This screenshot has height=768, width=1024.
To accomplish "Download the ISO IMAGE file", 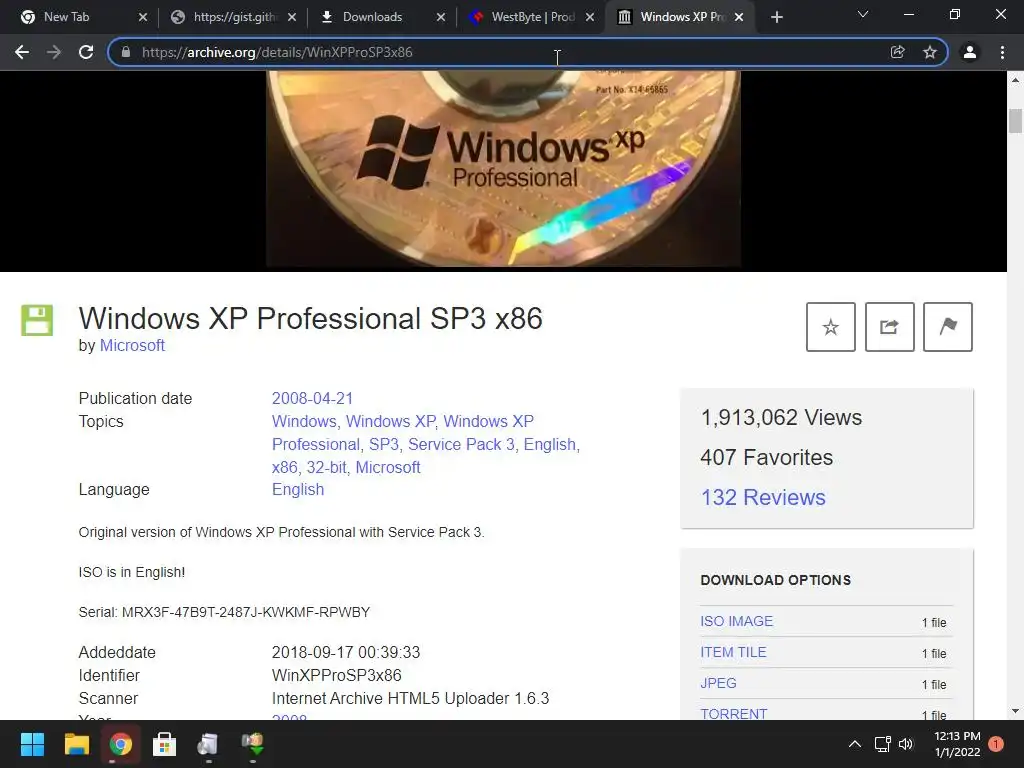I will (737, 621).
